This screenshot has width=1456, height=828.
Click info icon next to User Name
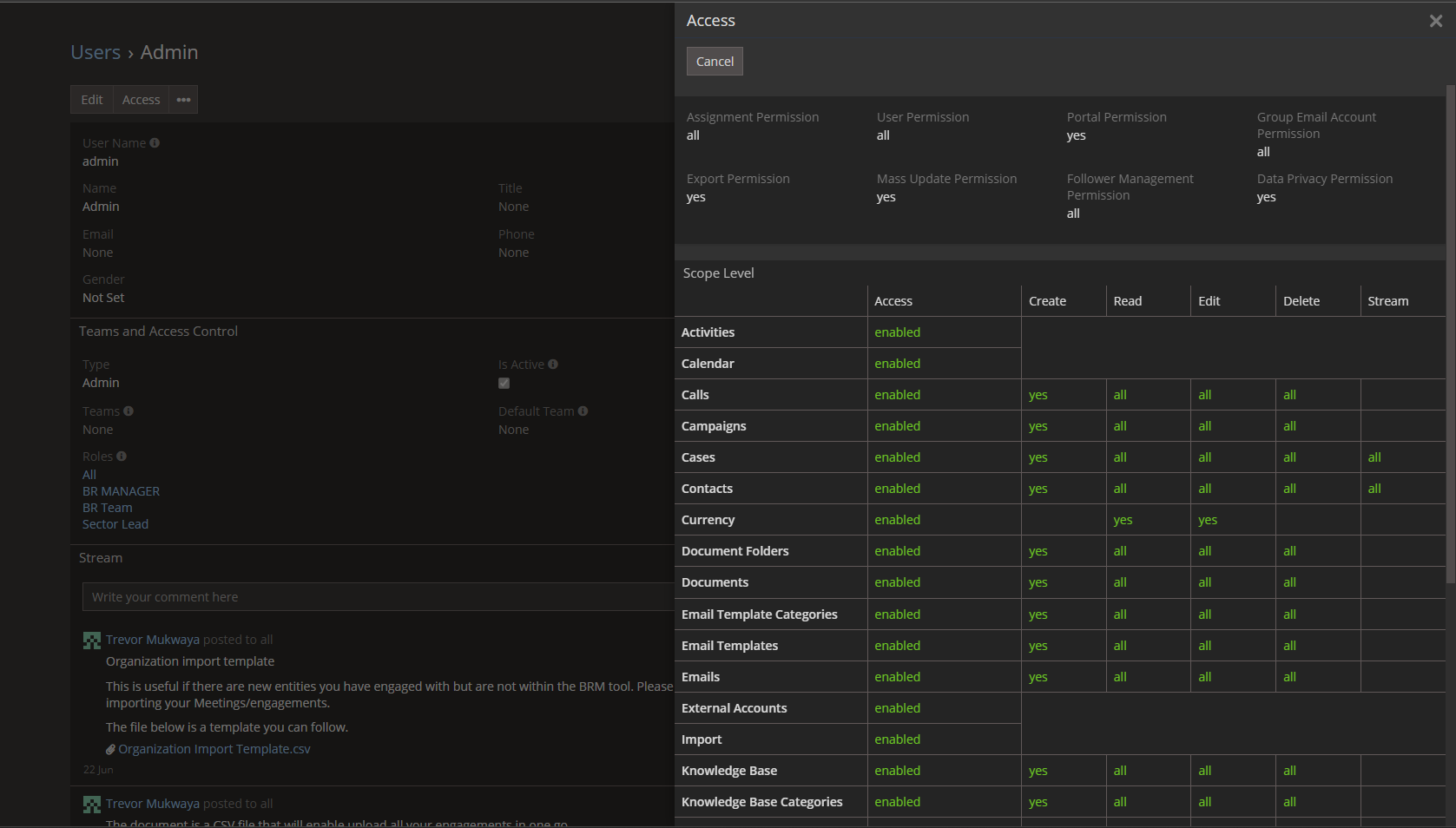[155, 143]
